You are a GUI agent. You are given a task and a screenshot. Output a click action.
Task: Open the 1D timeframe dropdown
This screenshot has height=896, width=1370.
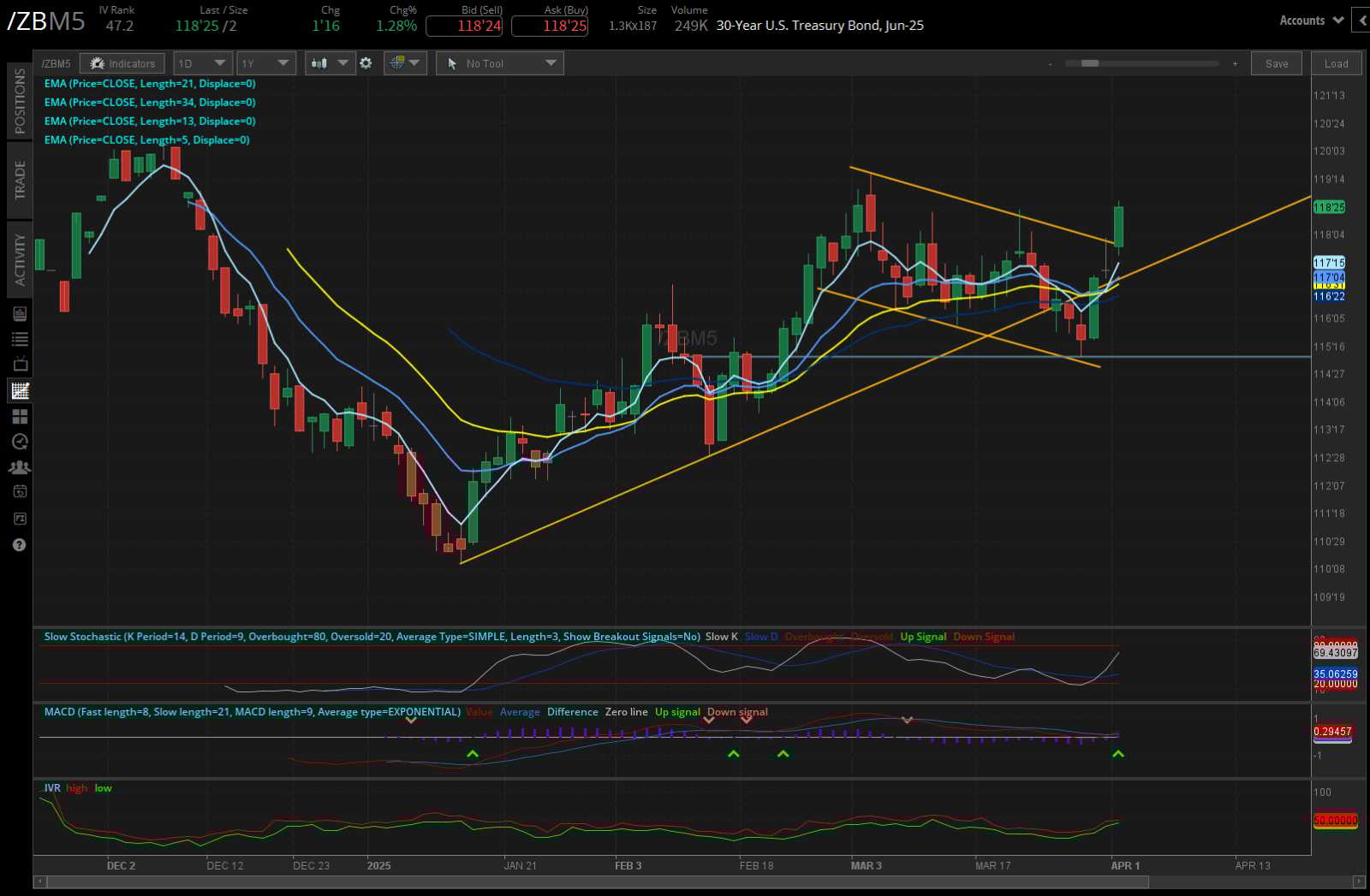click(x=202, y=62)
